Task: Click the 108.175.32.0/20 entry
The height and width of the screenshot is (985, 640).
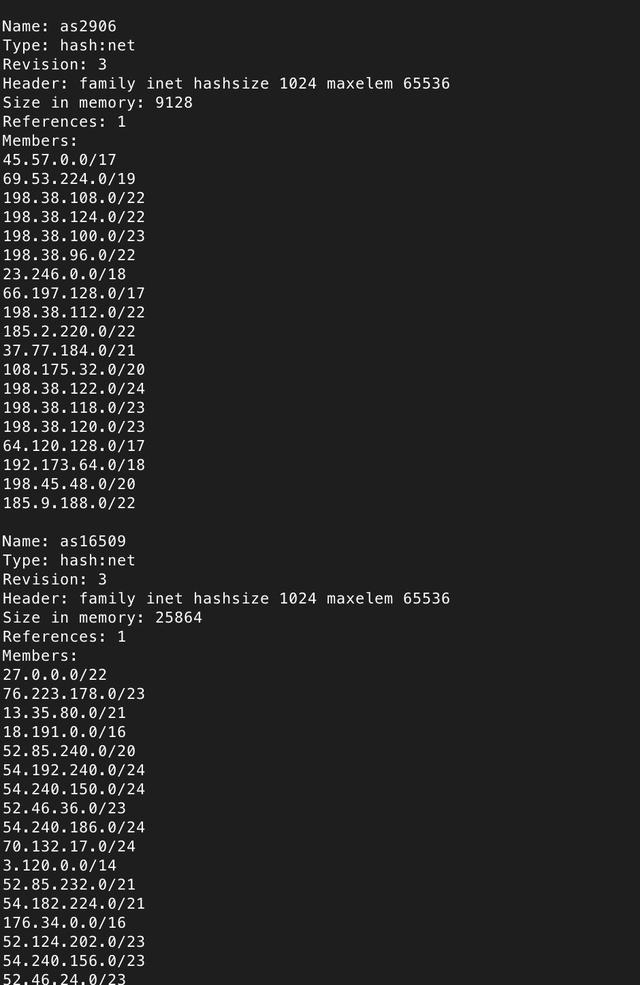Action: point(73,369)
